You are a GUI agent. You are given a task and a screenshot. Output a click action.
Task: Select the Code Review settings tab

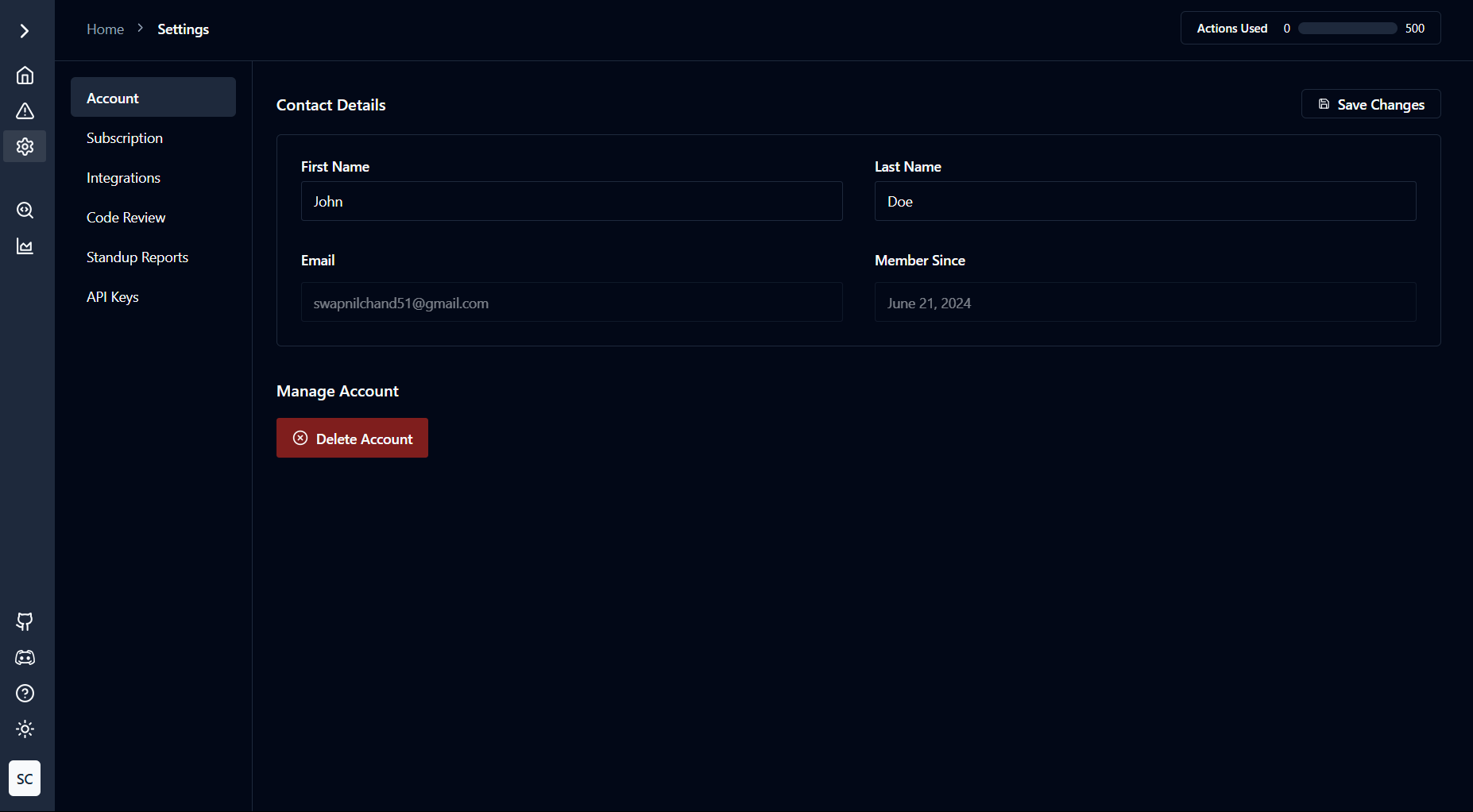(153, 218)
